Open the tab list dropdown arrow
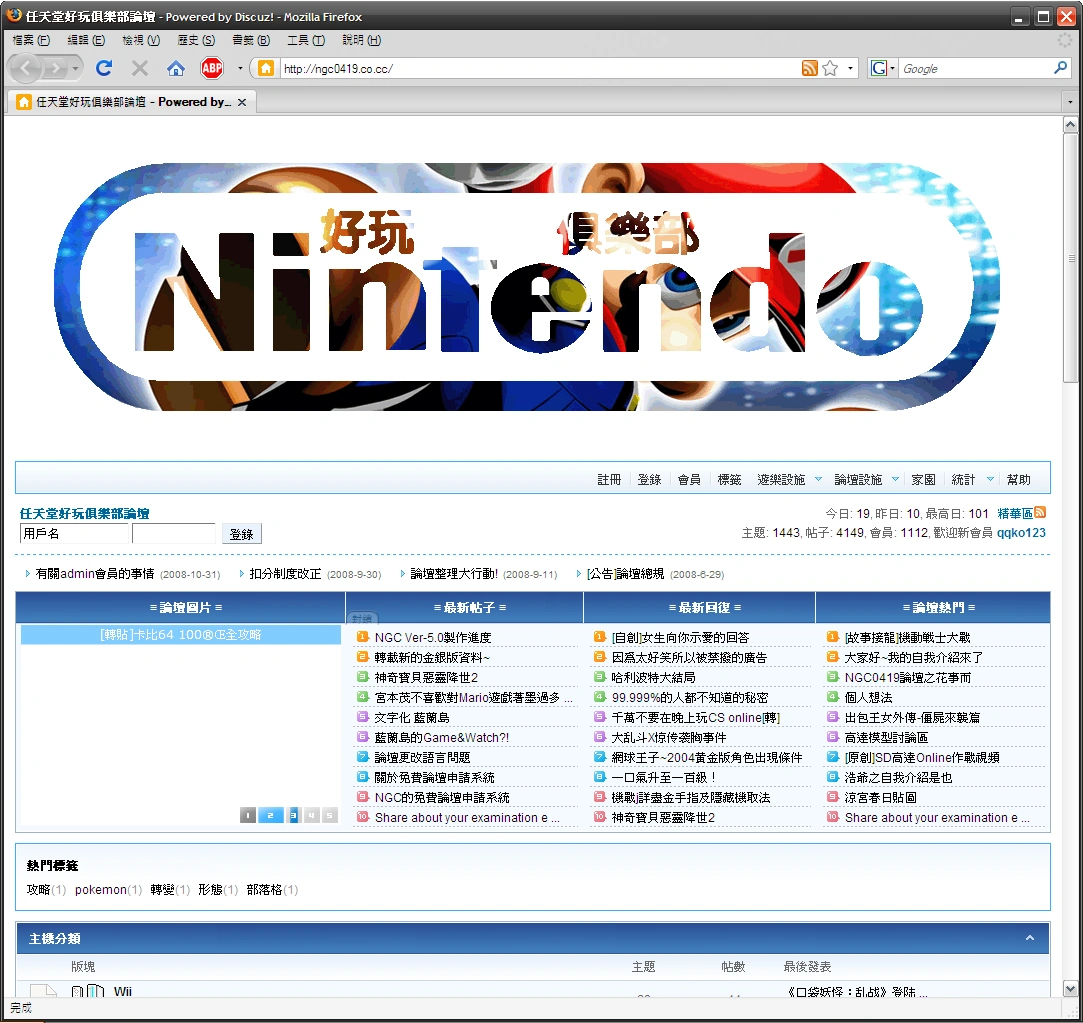The image size is (1083, 1023). click(x=1071, y=102)
